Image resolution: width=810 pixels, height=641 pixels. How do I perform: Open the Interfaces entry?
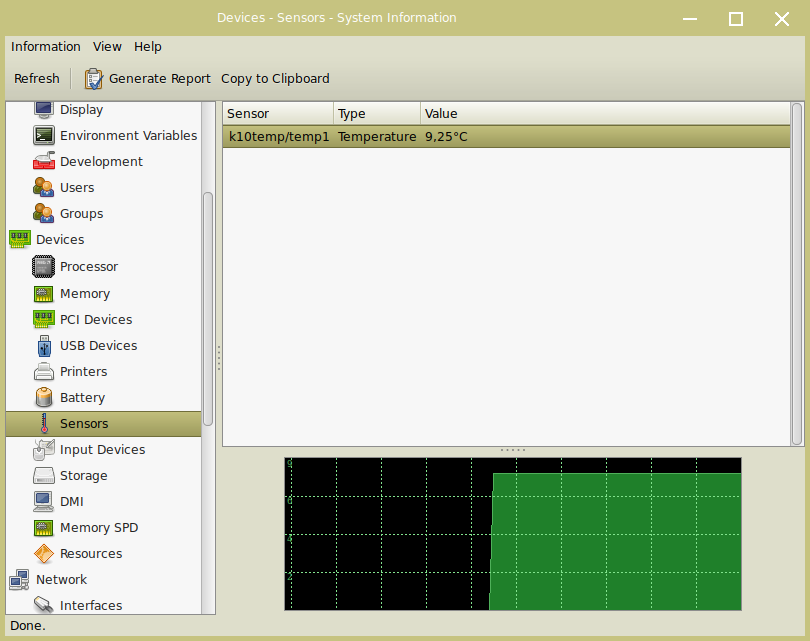coord(91,605)
